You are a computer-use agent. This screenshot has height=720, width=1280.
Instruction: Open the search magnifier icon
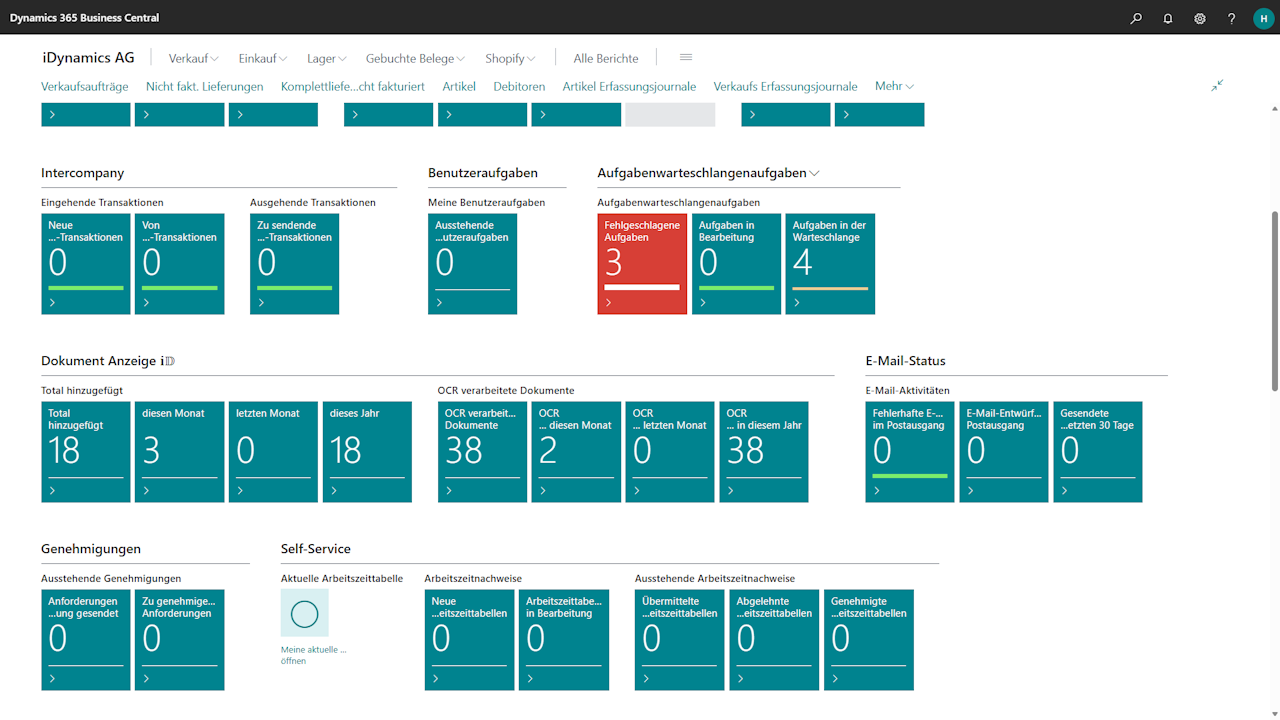[x=1136, y=18]
